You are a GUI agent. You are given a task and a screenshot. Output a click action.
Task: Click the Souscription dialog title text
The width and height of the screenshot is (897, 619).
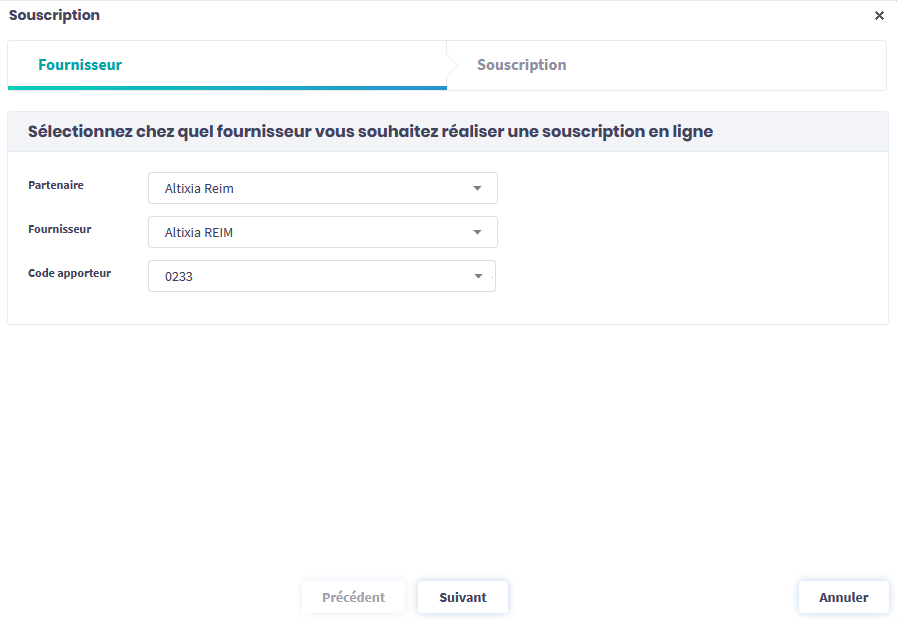[54, 16]
